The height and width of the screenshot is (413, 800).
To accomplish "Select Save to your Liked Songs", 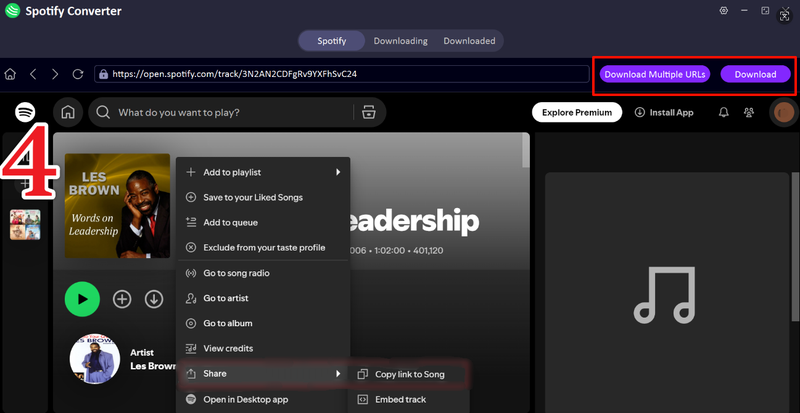I will pyautogui.click(x=263, y=198).
